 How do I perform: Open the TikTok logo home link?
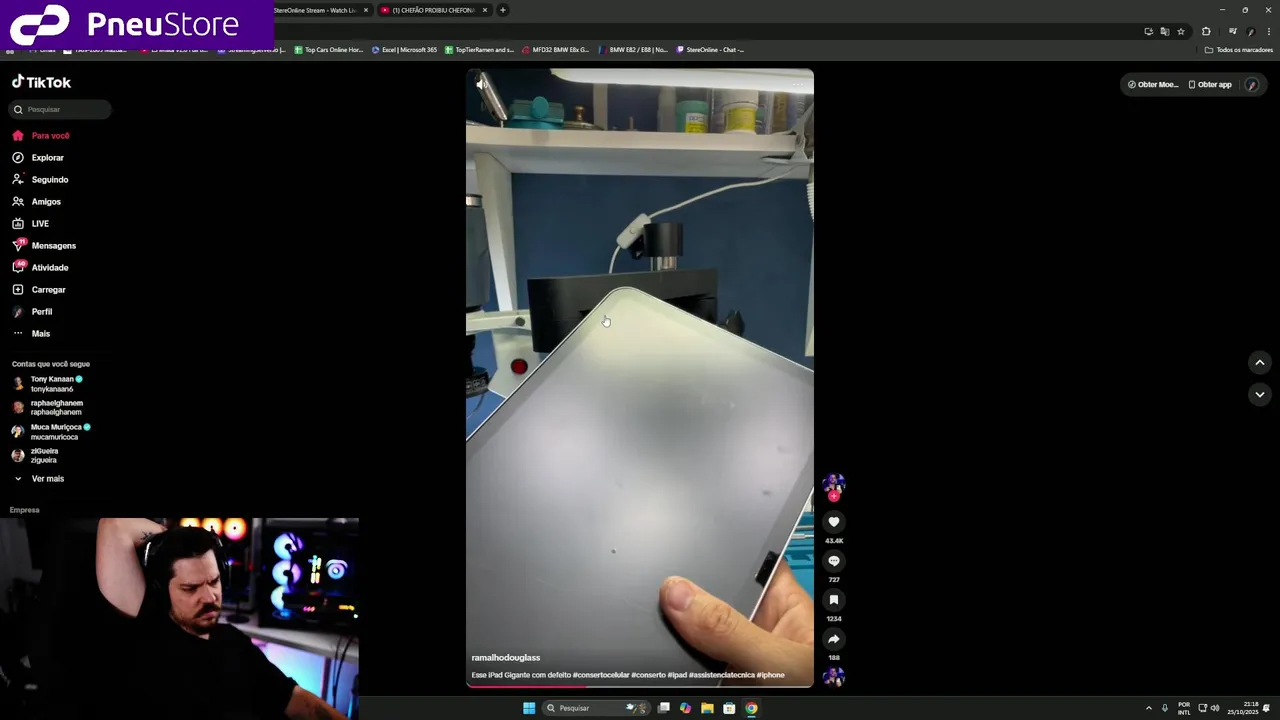point(41,82)
